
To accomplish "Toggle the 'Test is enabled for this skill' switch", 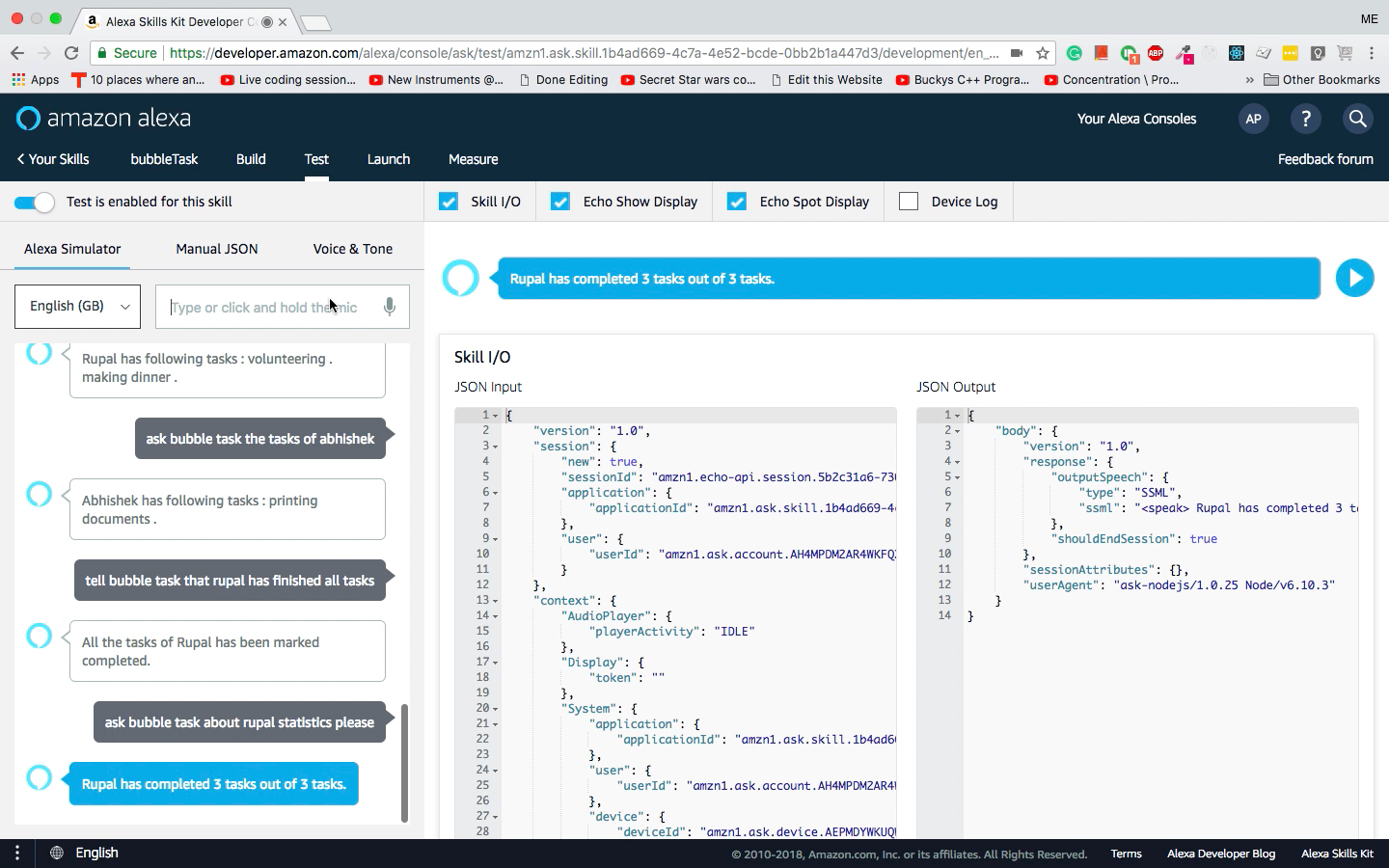I will coord(34,202).
